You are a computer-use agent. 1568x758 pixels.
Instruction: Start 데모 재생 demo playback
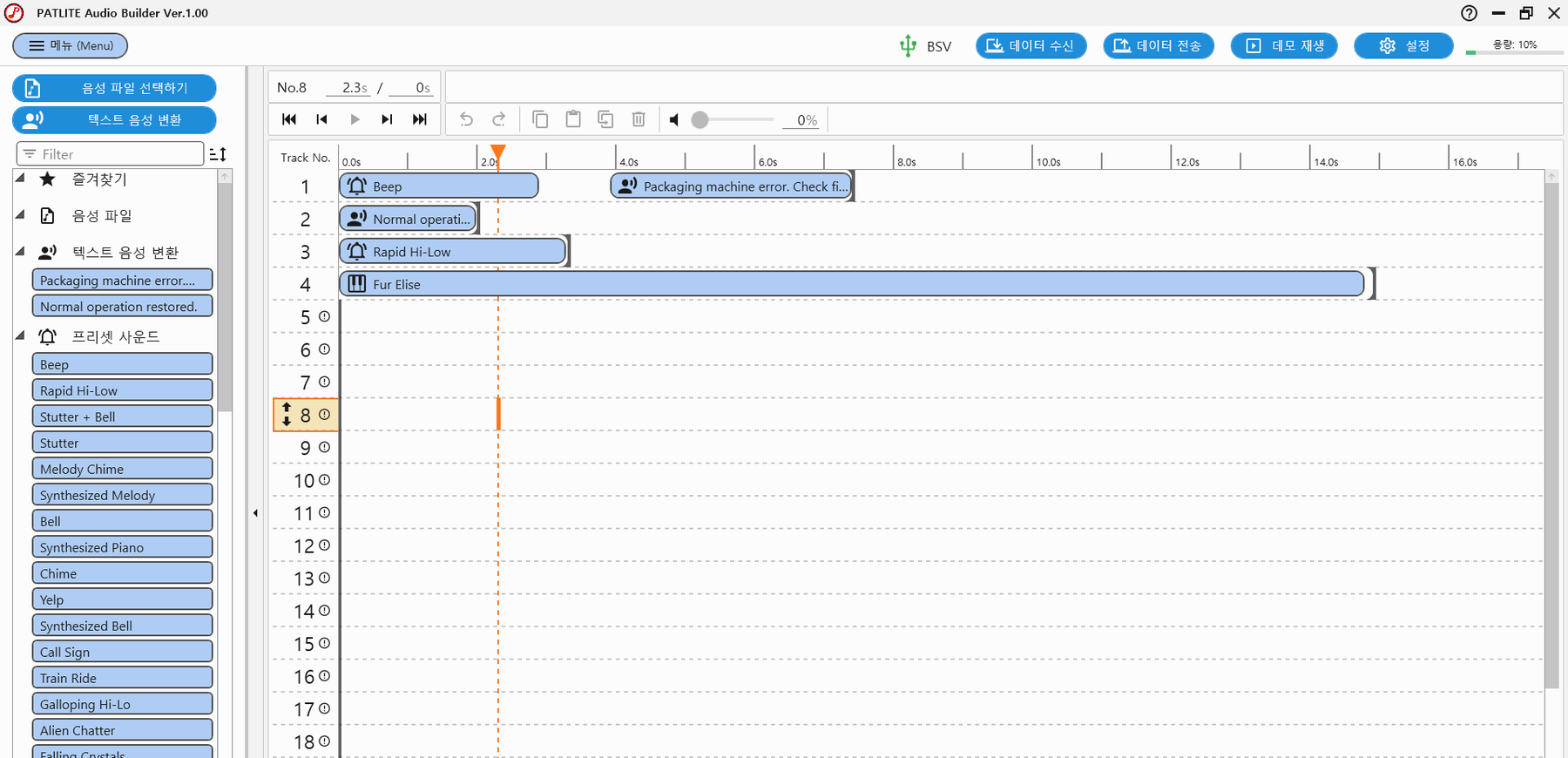1286,46
